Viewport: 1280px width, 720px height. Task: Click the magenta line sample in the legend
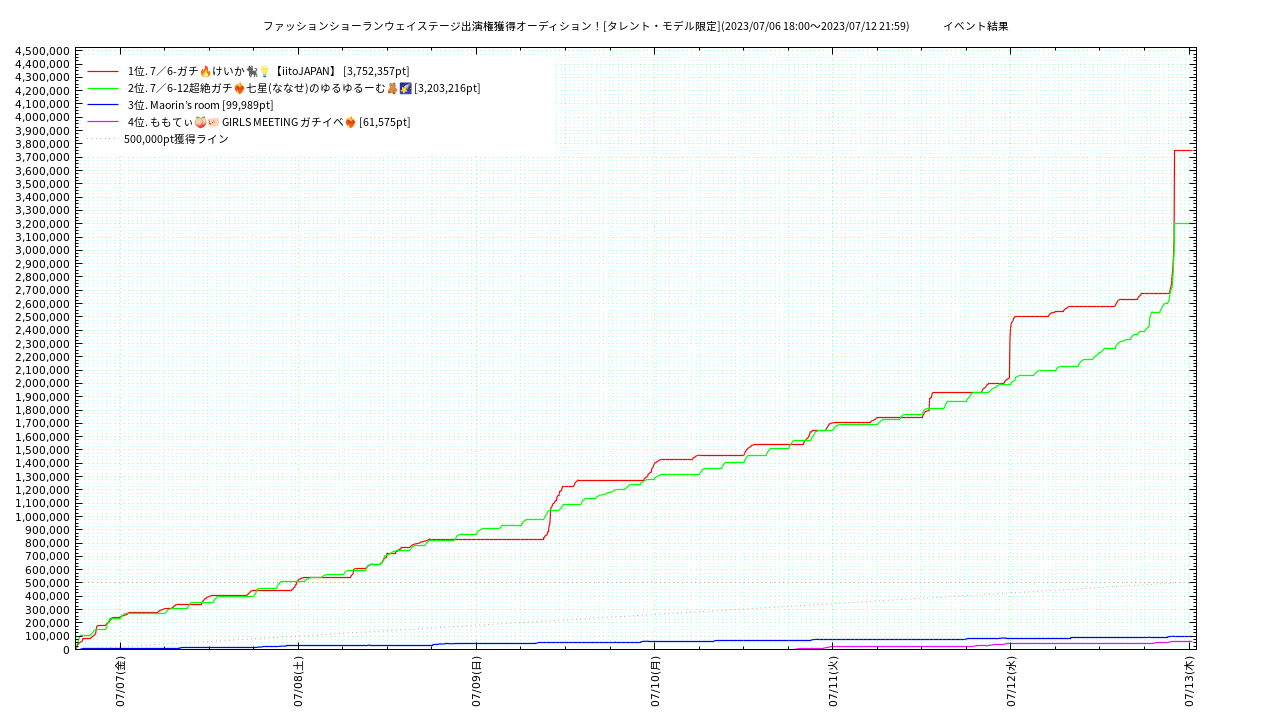pos(103,122)
